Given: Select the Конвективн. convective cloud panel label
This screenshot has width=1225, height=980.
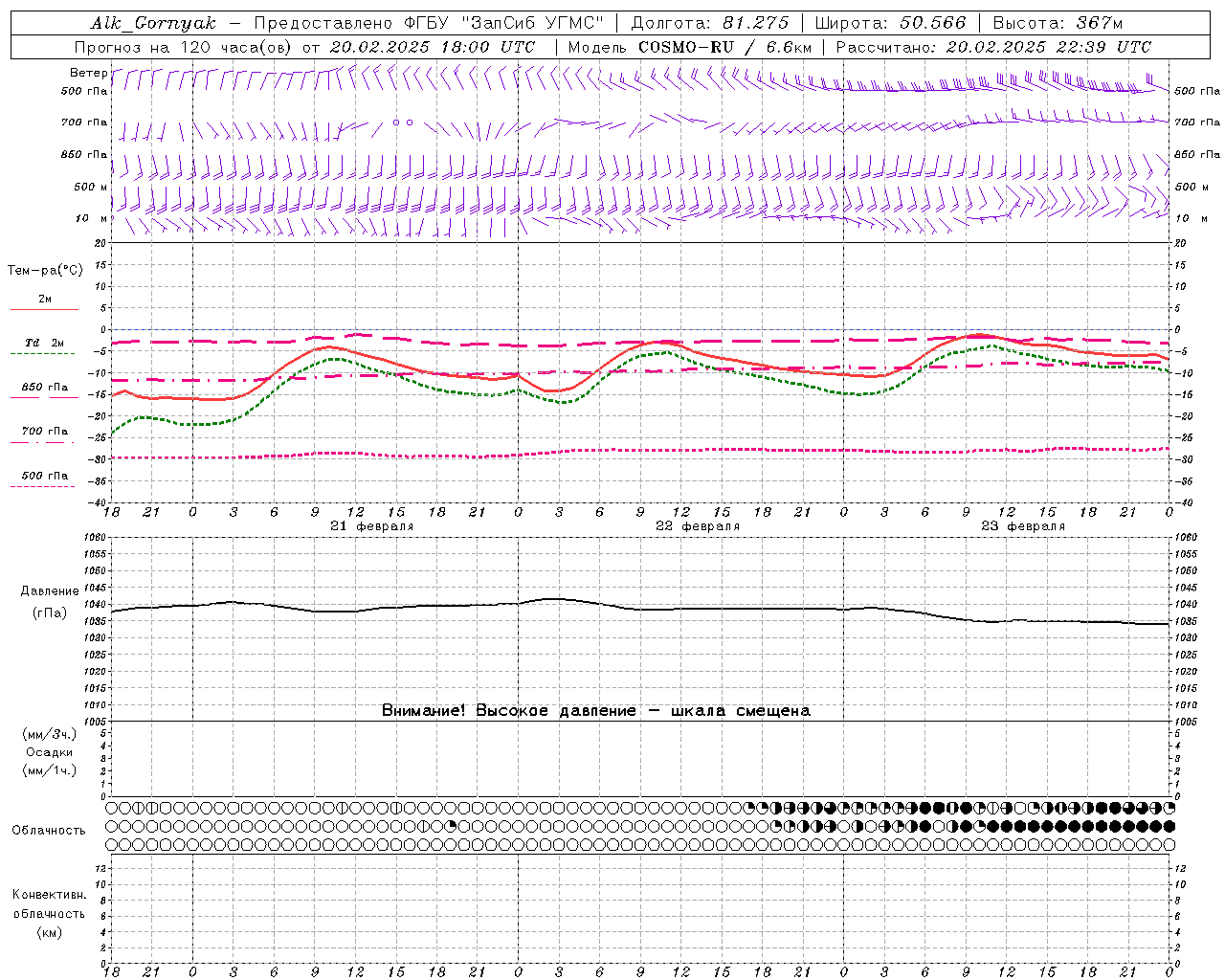Looking at the screenshot, I should [x=49, y=895].
